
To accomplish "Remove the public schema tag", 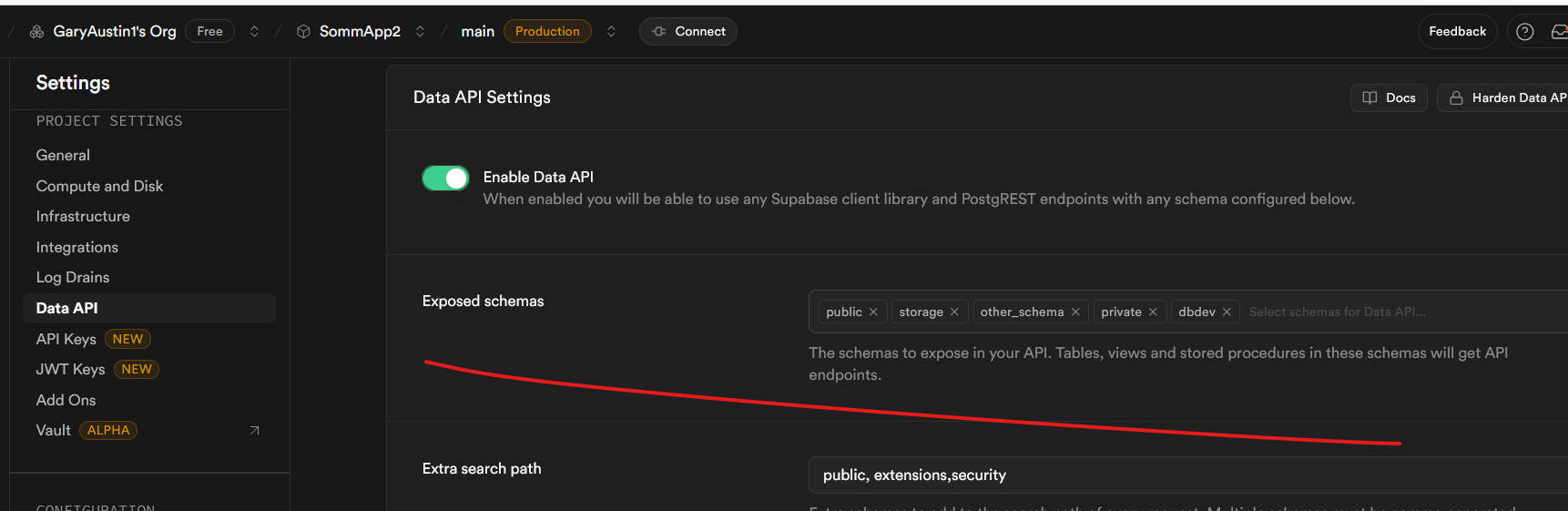I will (873, 312).
